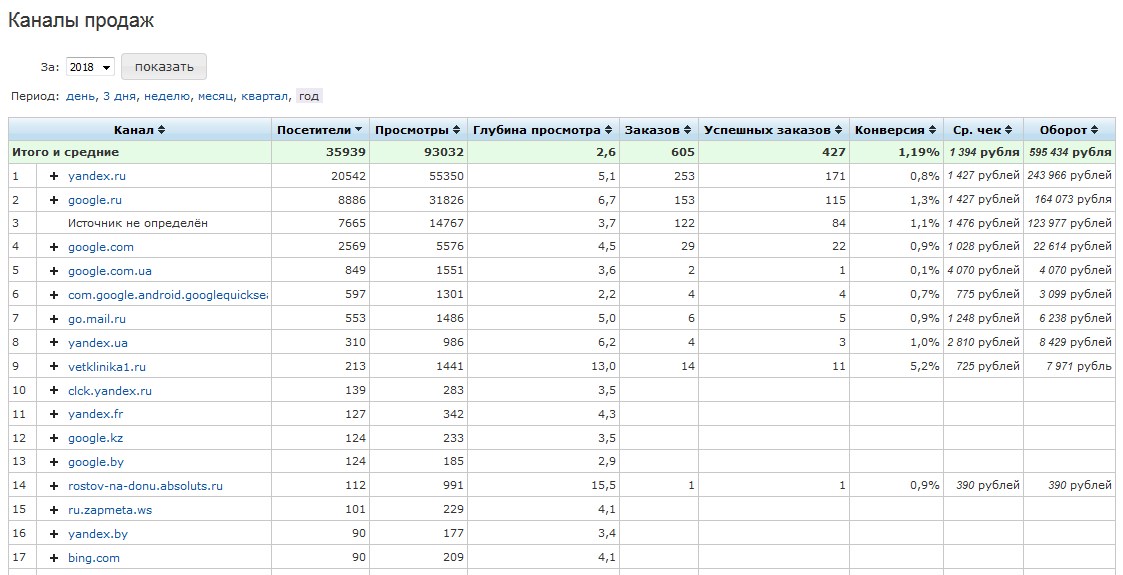Image resolution: width=1123 pixels, height=575 pixels.
Task: Sort by Заказов column header
Action: [x=657, y=130]
